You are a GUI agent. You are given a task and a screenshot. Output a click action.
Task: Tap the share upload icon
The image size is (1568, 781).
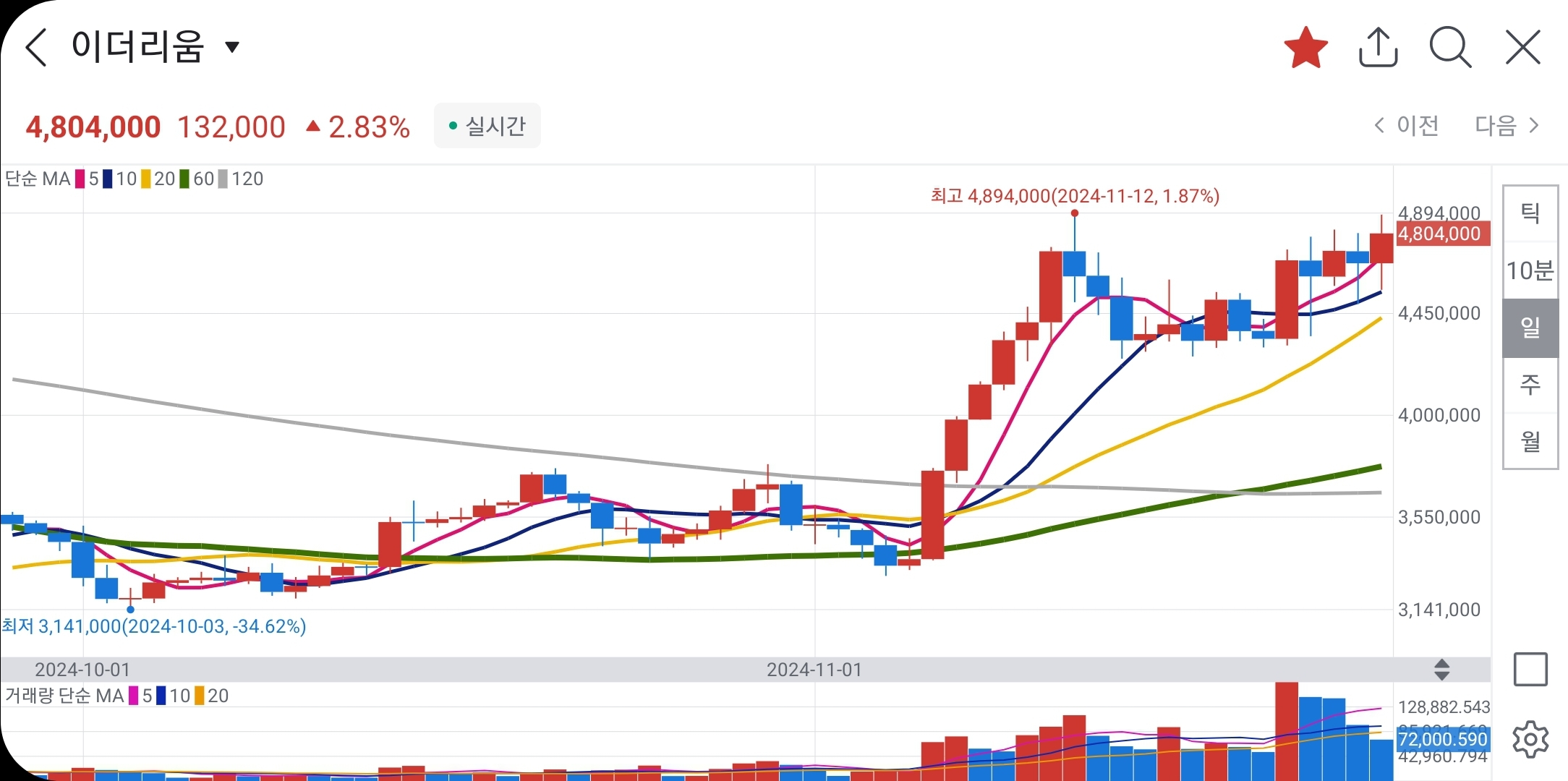pos(1378,48)
